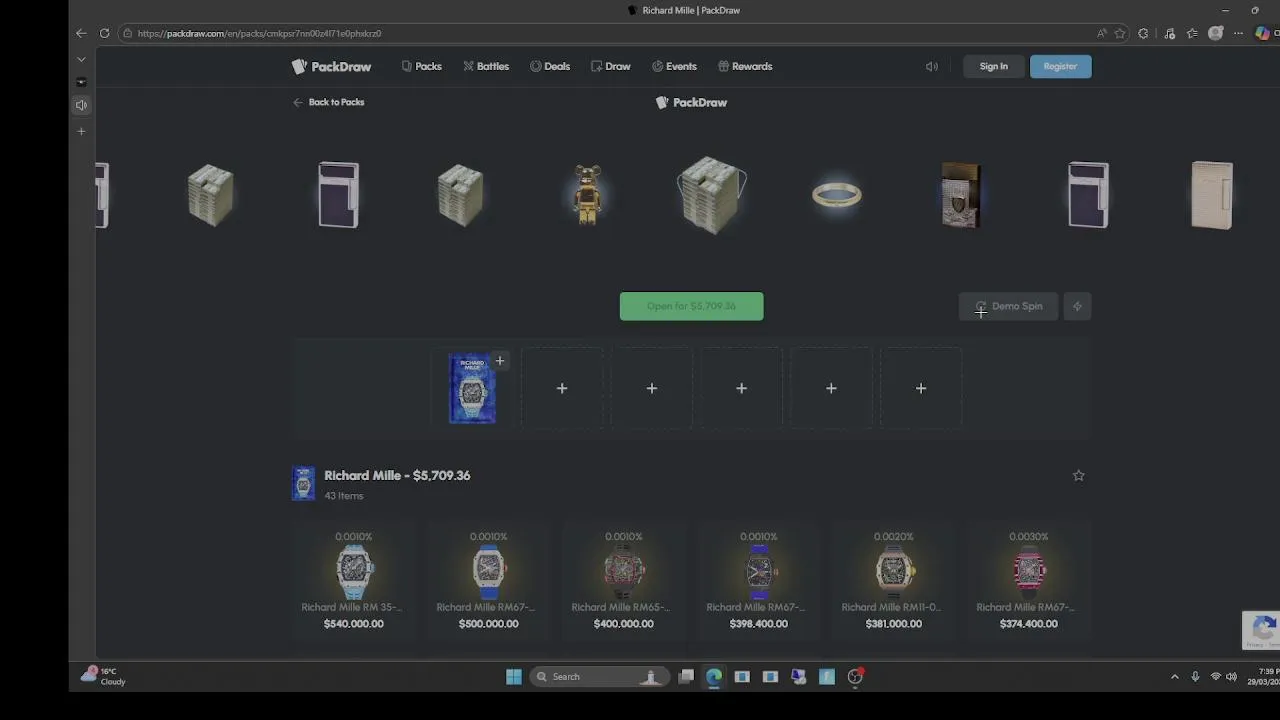Screen dimensions: 1280x720
Task: Add a pack in the third slot
Action: click(652, 388)
